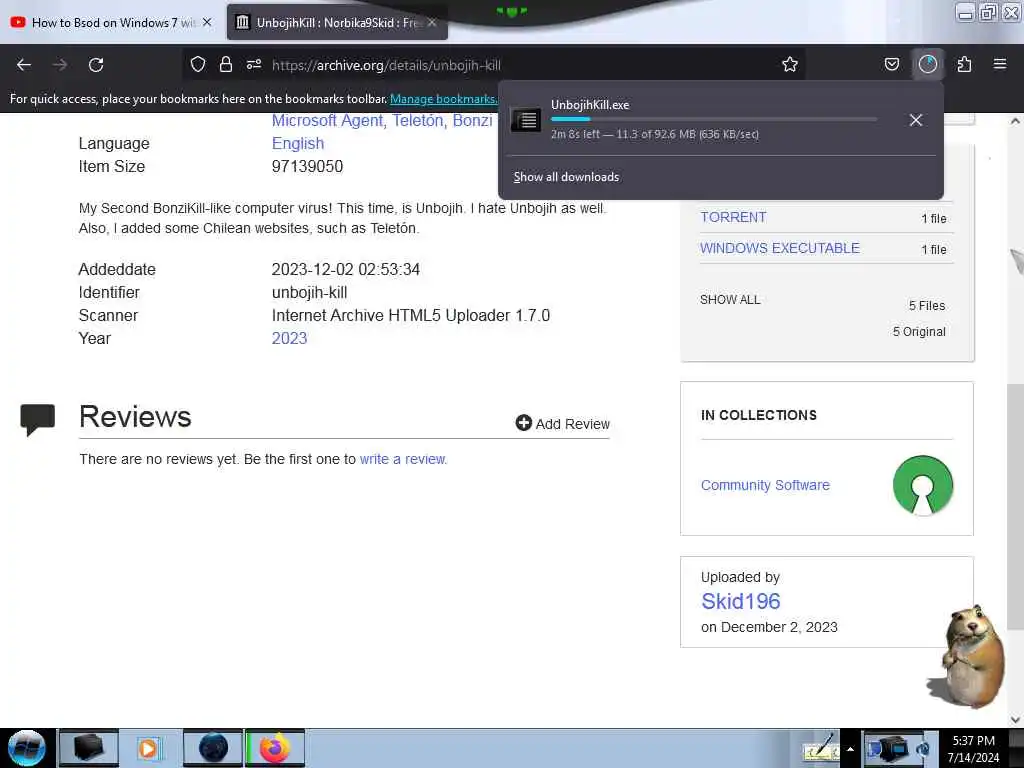Click the page vertical scrollbar
1024x768 pixels.
click(x=1015, y=507)
